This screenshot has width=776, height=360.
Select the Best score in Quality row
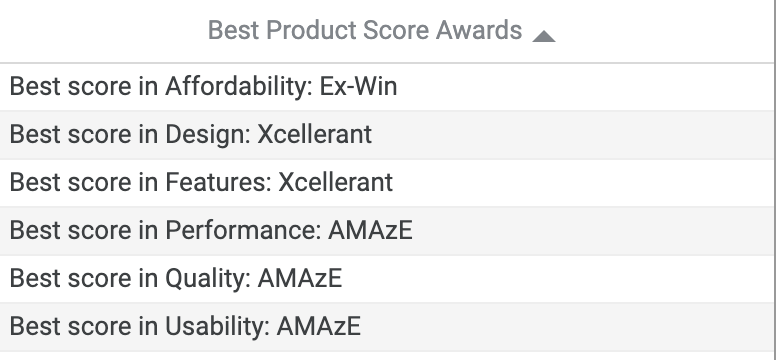coord(387,279)
